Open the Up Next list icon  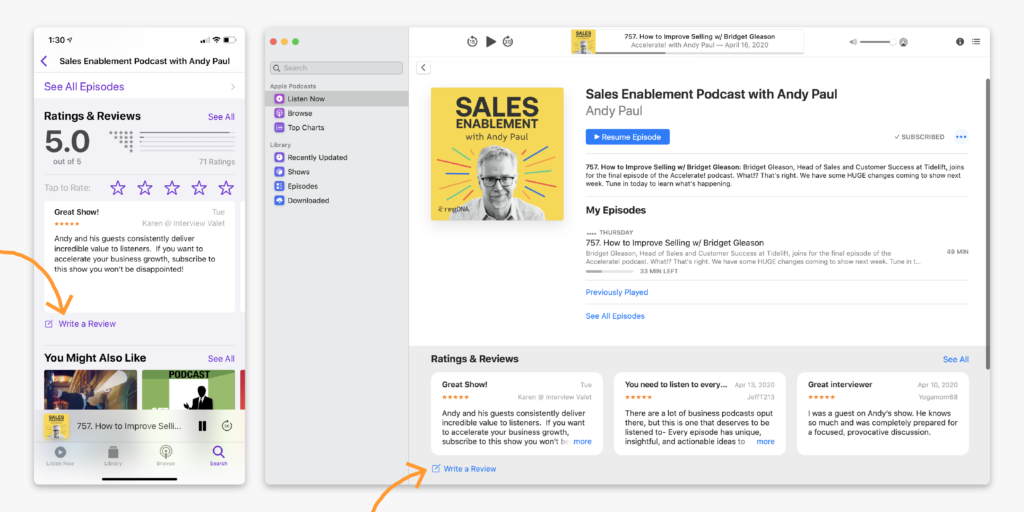[x=976, y=42]
